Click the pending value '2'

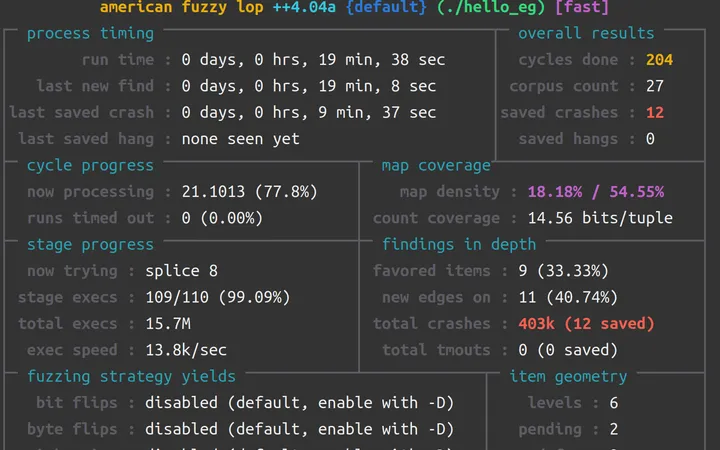[x=613, y=429]
